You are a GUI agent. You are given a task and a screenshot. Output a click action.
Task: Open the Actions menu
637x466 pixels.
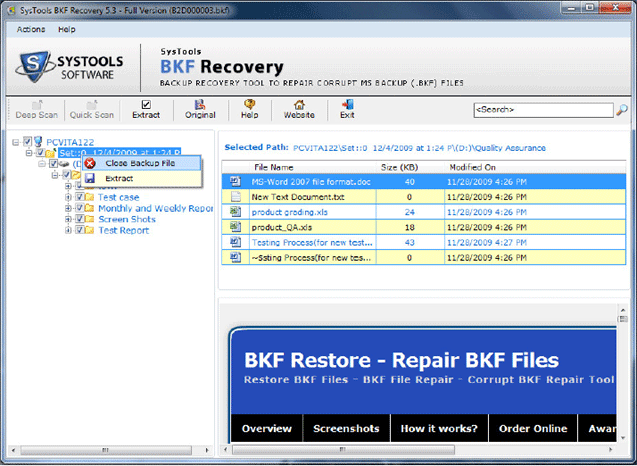pyautogui.click(x=31, y=30)
